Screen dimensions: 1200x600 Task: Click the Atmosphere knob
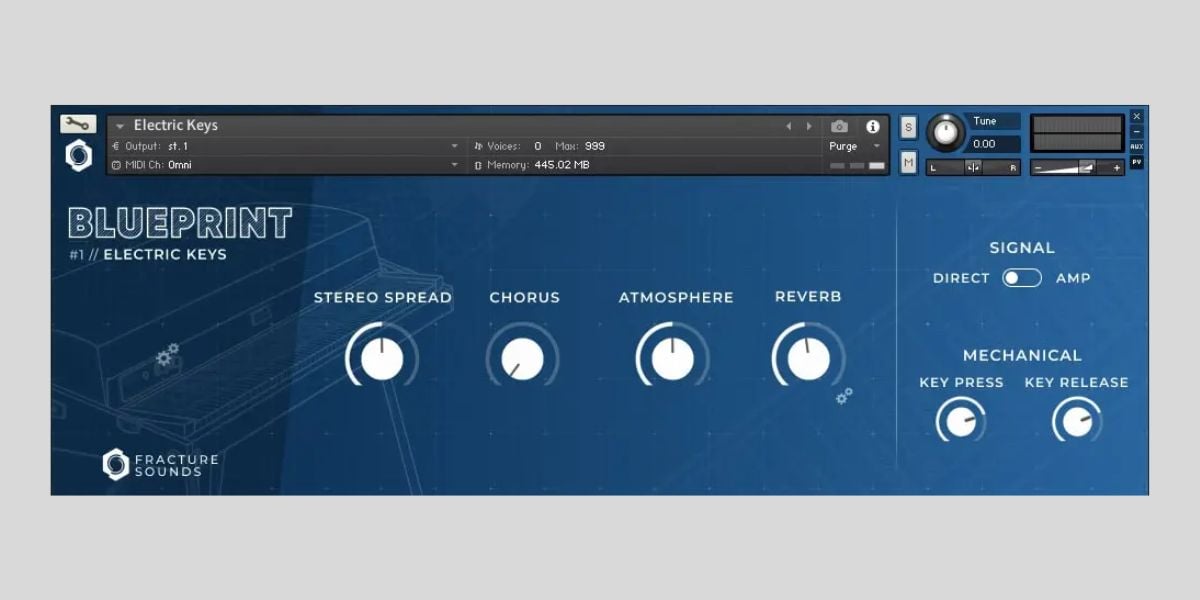click(x=673, y=358)
